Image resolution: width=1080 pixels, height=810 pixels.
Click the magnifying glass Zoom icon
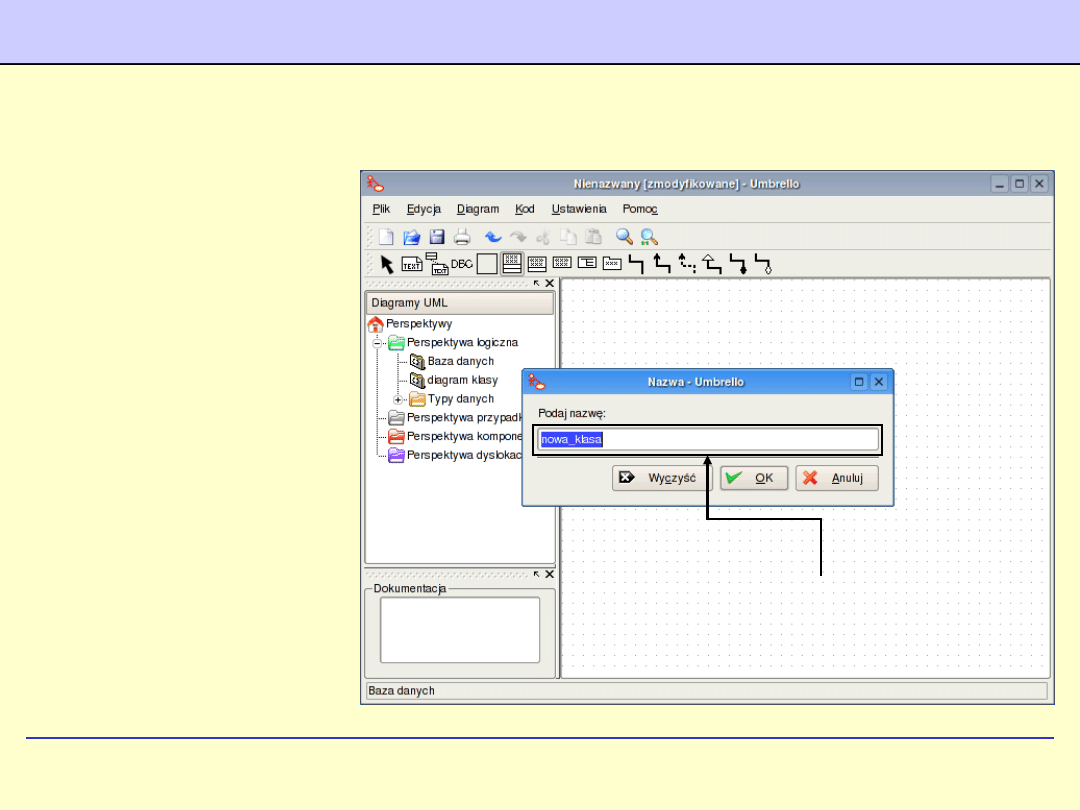[x=624, y=237]
